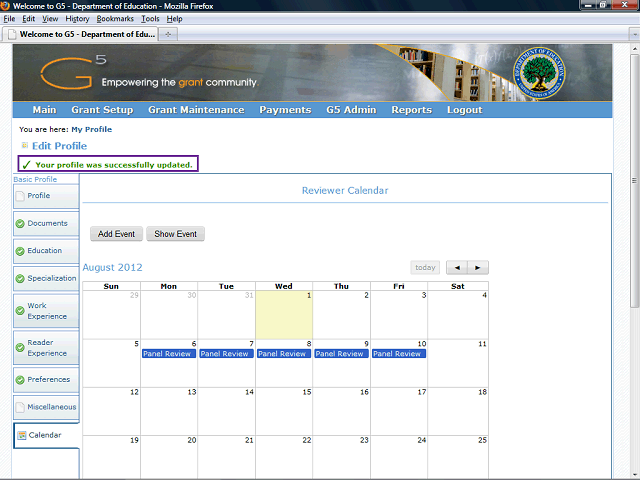Click the today button
640x480 pixels.
click(x=425, y=268)
